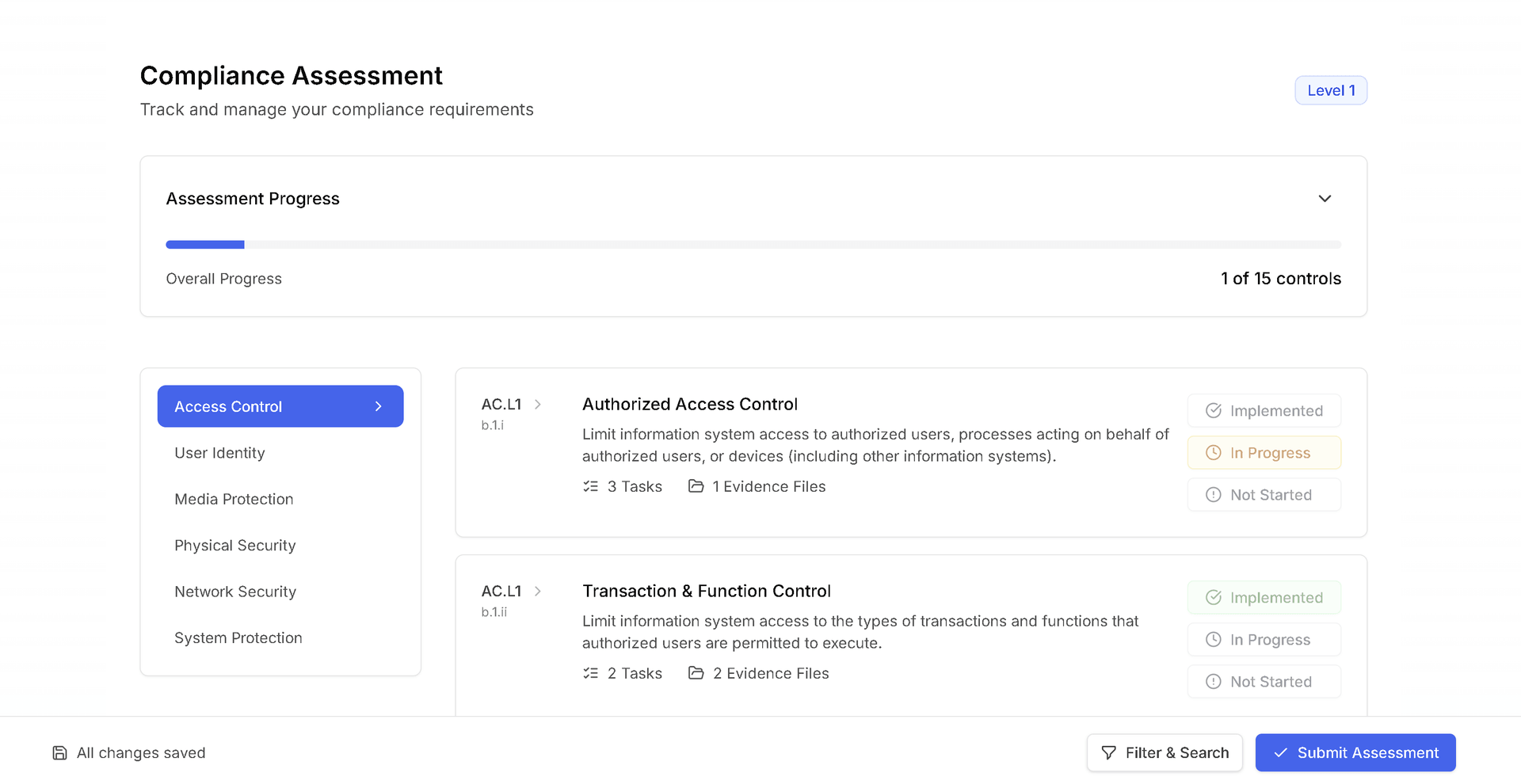Open Filter & Search

[x=1165, y=752]
